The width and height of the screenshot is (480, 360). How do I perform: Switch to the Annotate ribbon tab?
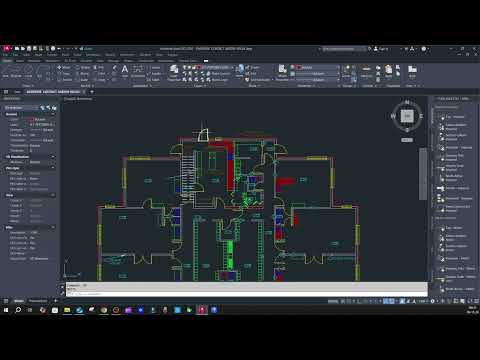click(x=34, y=61)
